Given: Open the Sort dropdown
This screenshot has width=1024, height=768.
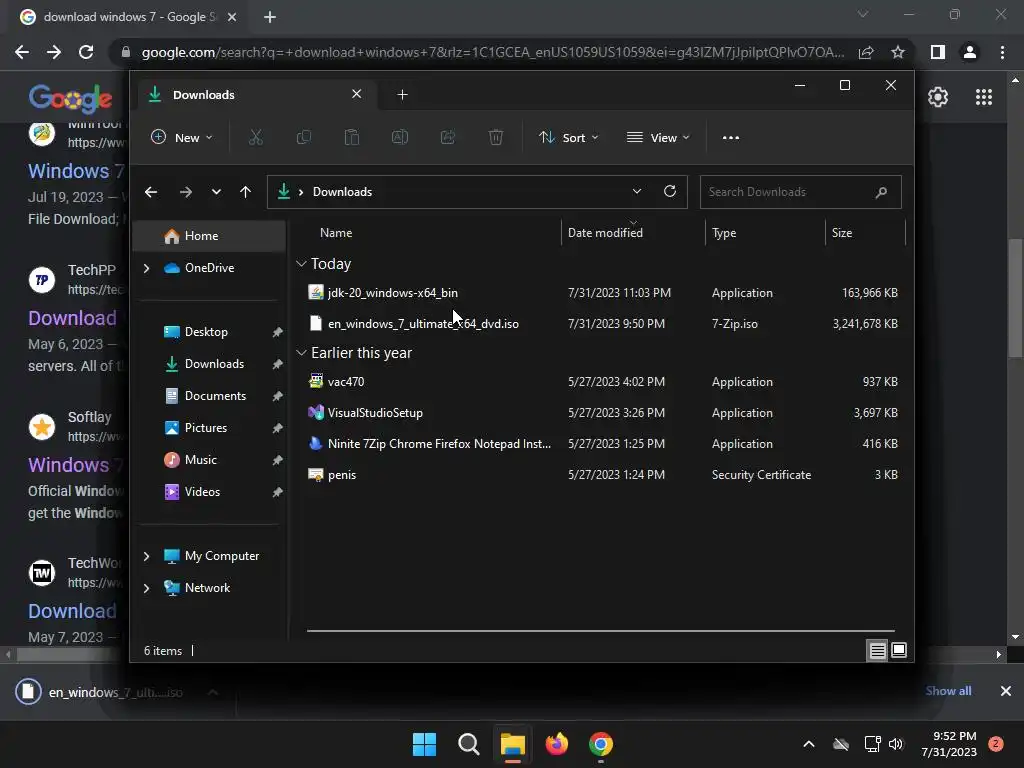Looking at the screenshot, I should click(x=568, y=138).
